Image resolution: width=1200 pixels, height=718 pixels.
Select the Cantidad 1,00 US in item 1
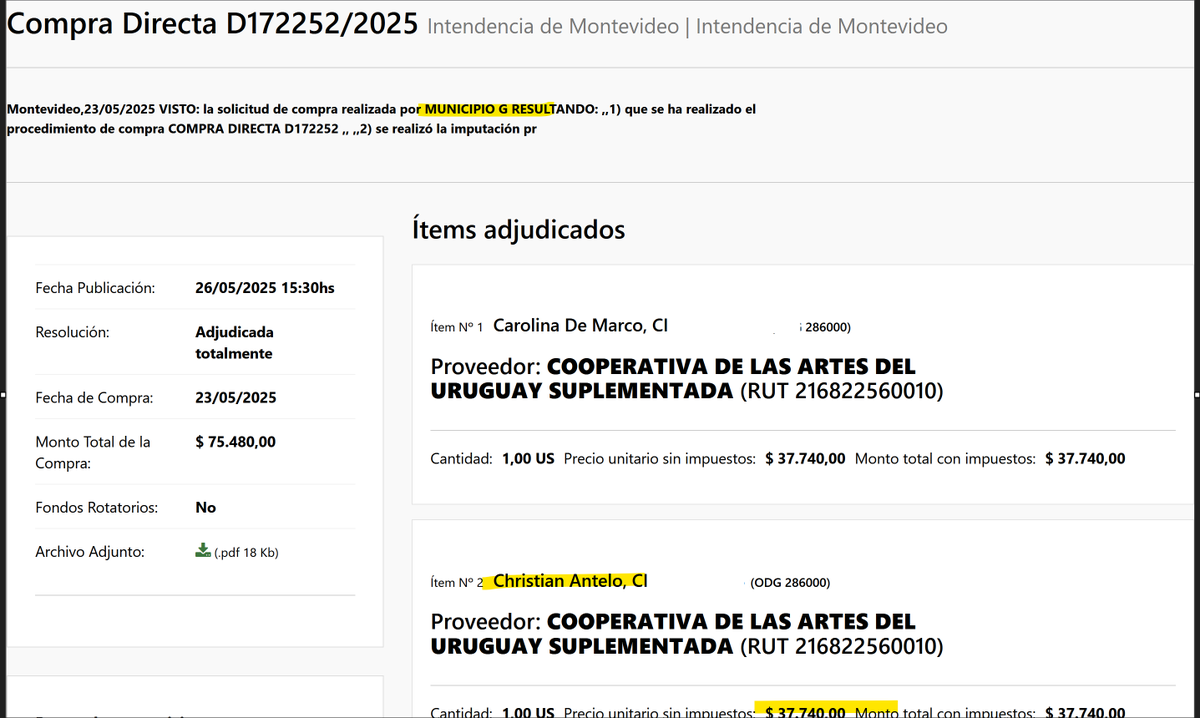[492, 459]
